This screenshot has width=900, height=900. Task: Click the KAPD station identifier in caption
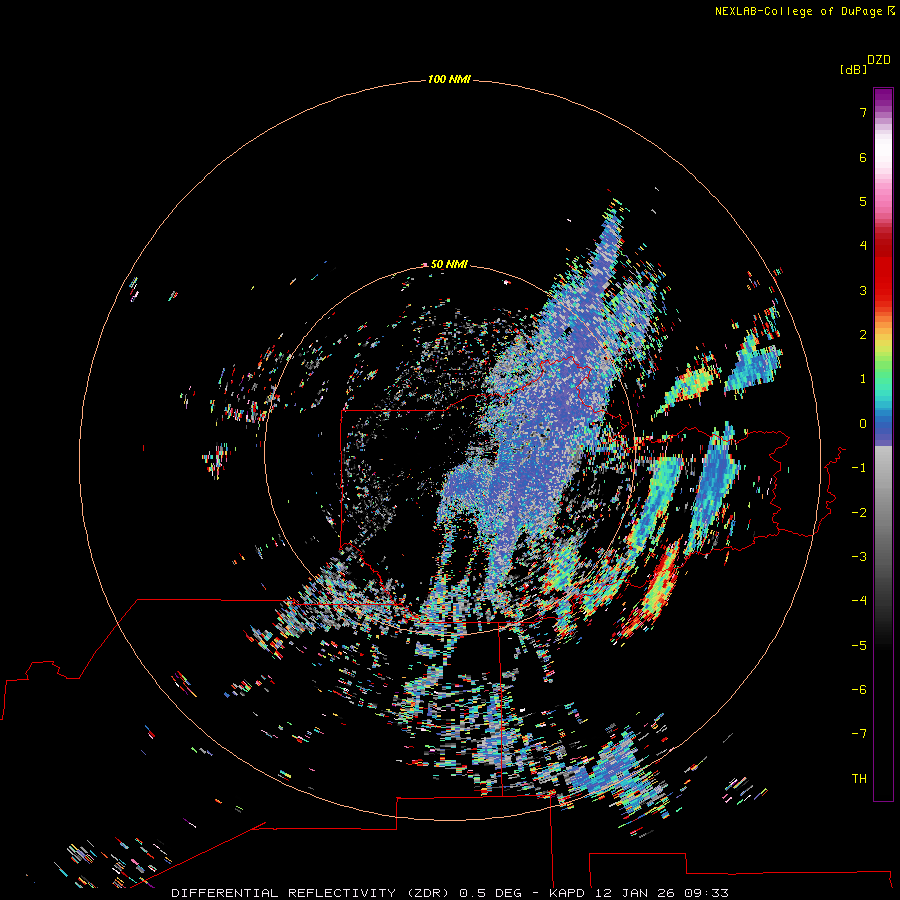click(567, 893)
